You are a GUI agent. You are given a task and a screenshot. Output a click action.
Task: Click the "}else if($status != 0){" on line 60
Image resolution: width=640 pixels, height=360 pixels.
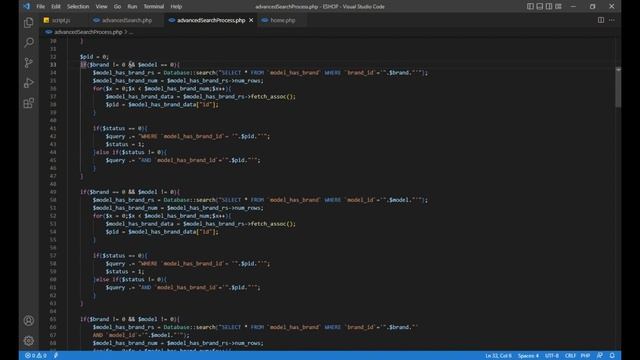[x=130, y=280]
